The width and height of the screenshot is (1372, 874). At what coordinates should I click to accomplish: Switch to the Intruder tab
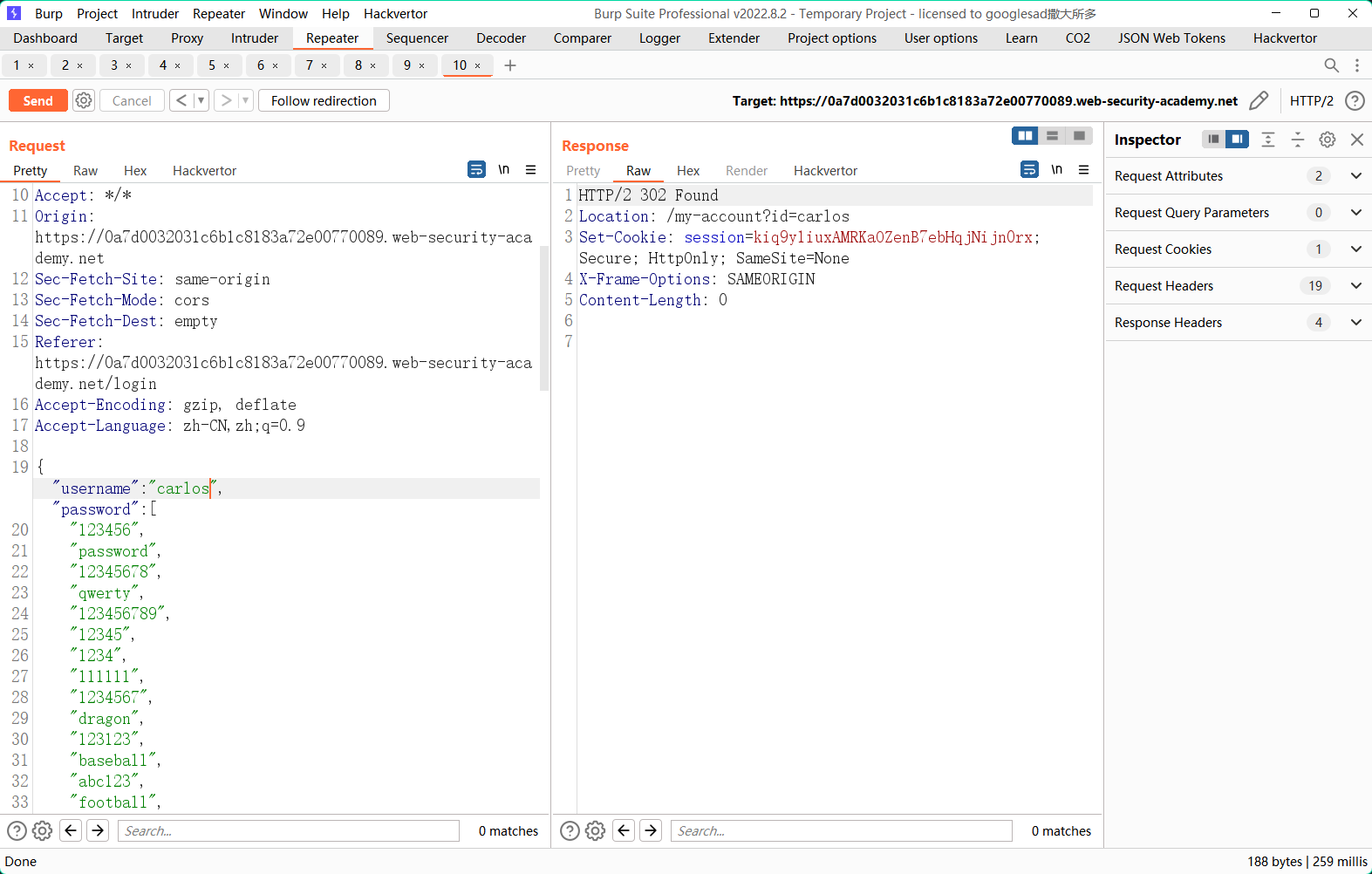pos(255,38)
